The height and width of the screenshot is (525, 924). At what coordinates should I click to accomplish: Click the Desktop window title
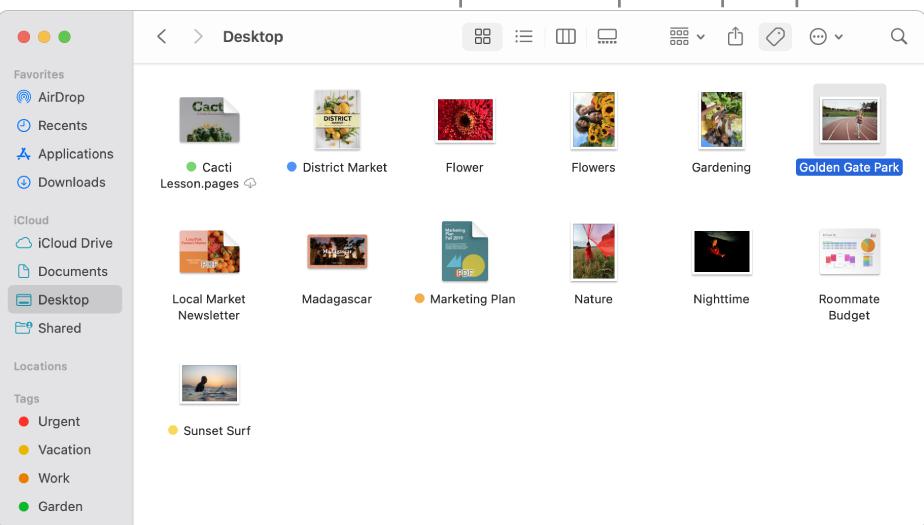pos(253,37)
